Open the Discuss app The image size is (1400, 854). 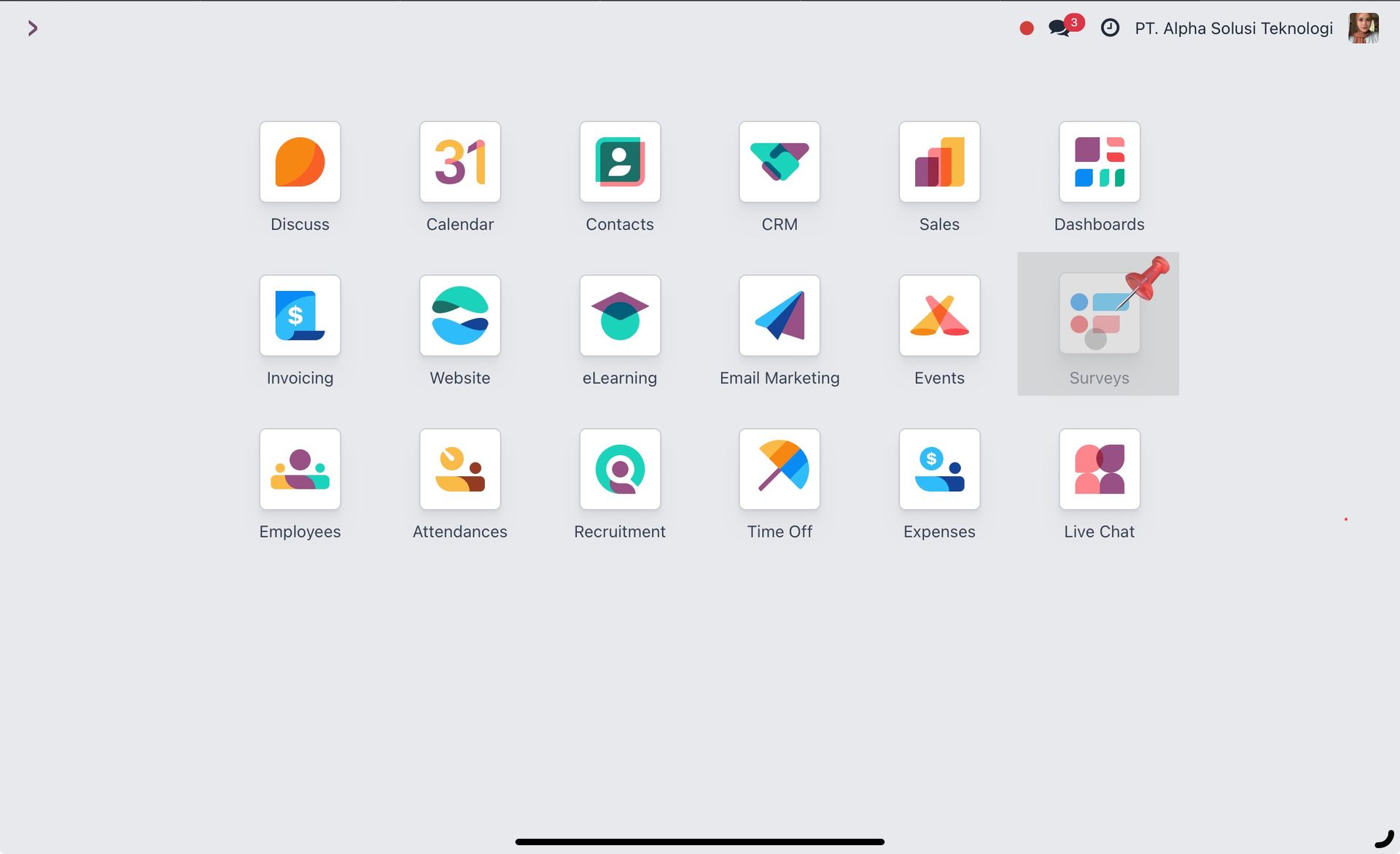pyautogui.click(x=300, y=162)
